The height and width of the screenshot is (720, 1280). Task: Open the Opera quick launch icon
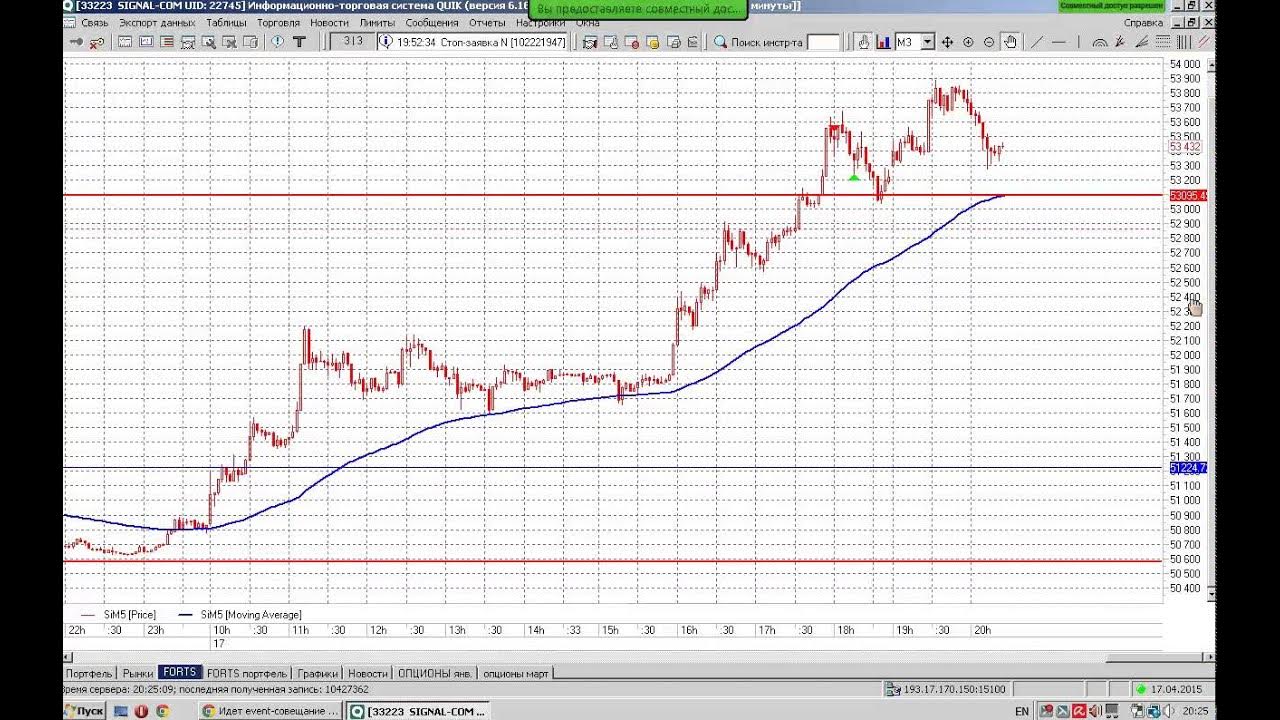(x=141, y=711)
